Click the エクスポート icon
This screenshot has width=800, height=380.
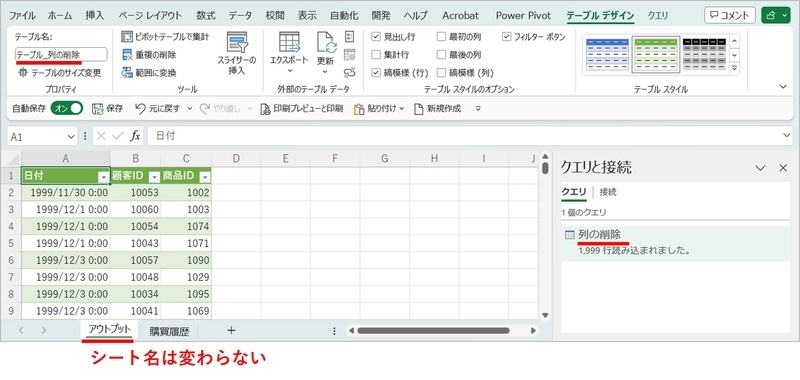[x=289, y=42]
